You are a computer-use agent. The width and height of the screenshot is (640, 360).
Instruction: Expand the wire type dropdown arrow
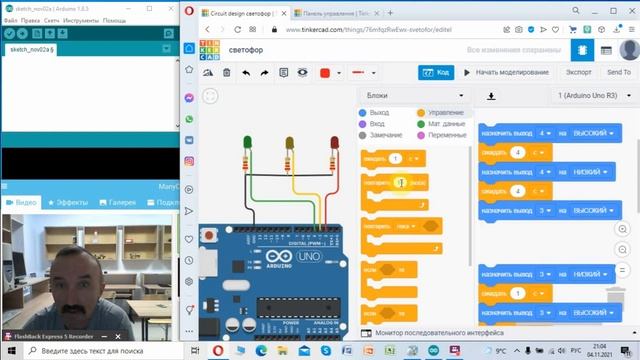coord(373,73)
